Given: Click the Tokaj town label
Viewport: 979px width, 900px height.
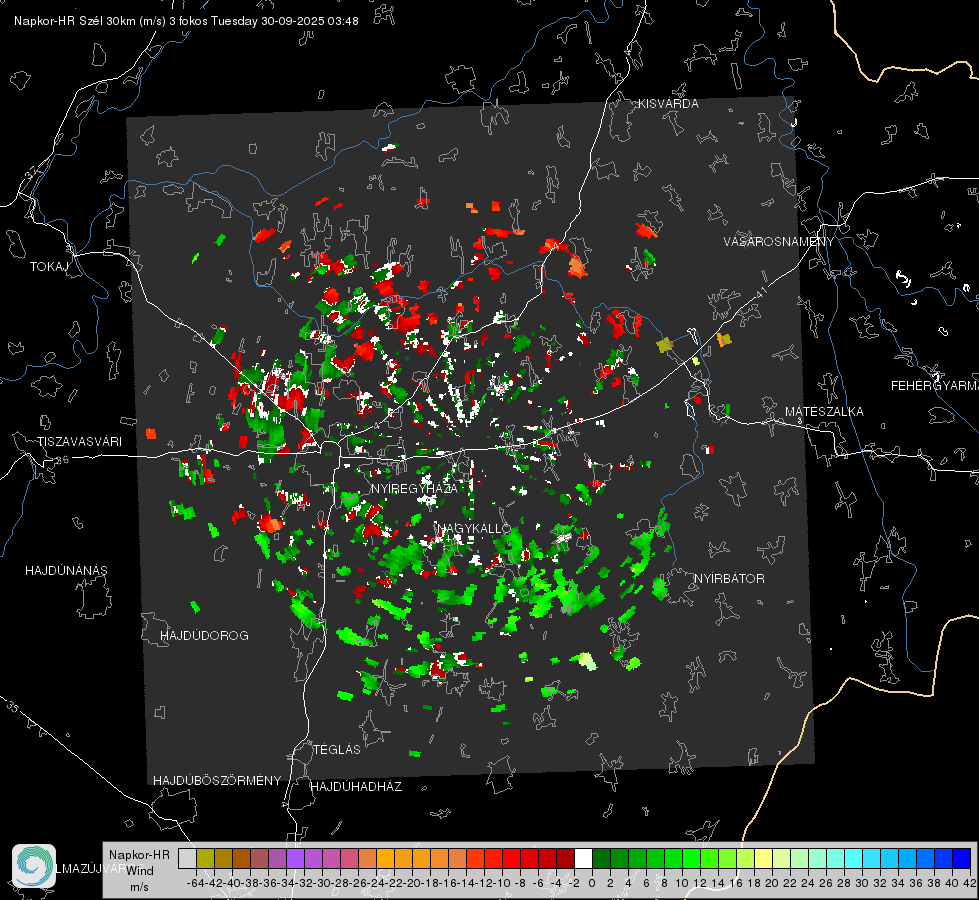Looking at the screenshot, I should click(49, 267).
